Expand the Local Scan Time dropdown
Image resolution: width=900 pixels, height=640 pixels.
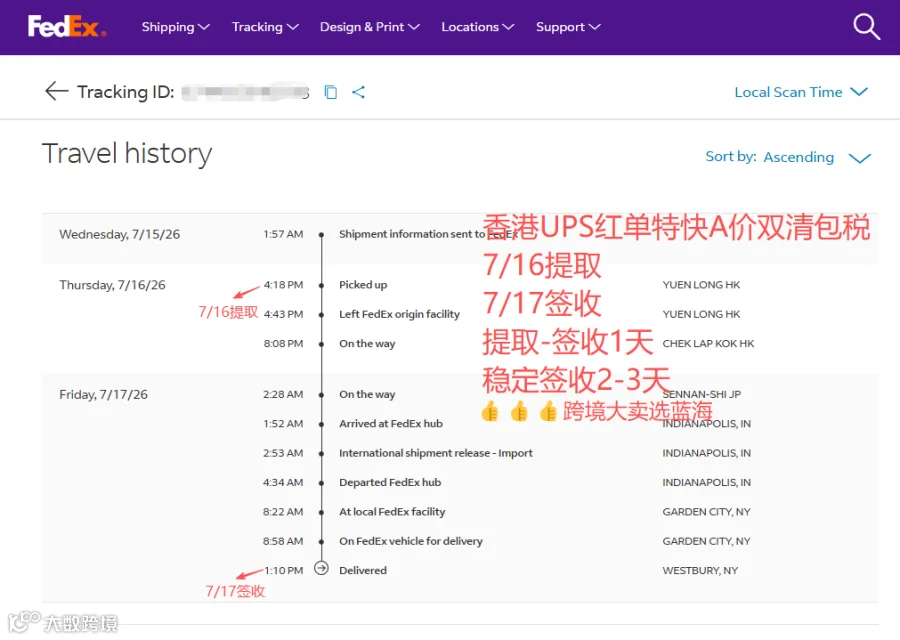tap(801, 92)
